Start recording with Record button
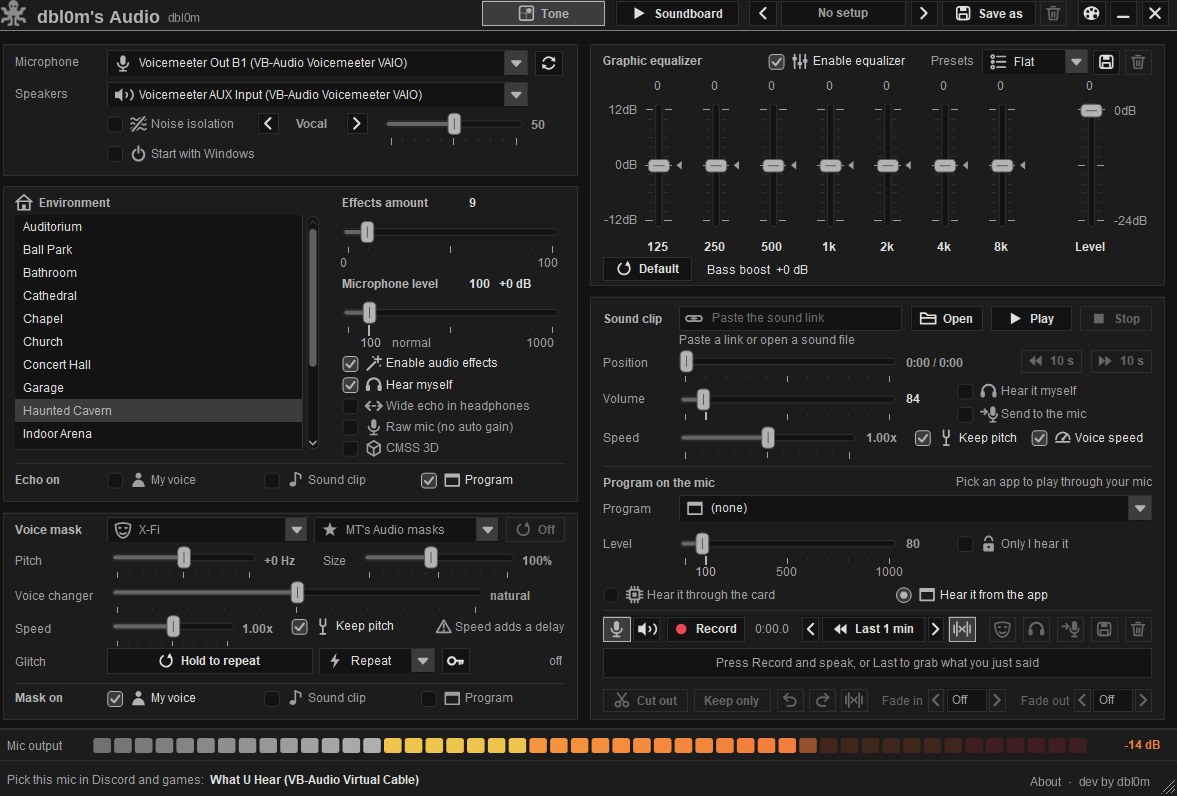The image size is (1177, 796). click(x=706, y=629)
